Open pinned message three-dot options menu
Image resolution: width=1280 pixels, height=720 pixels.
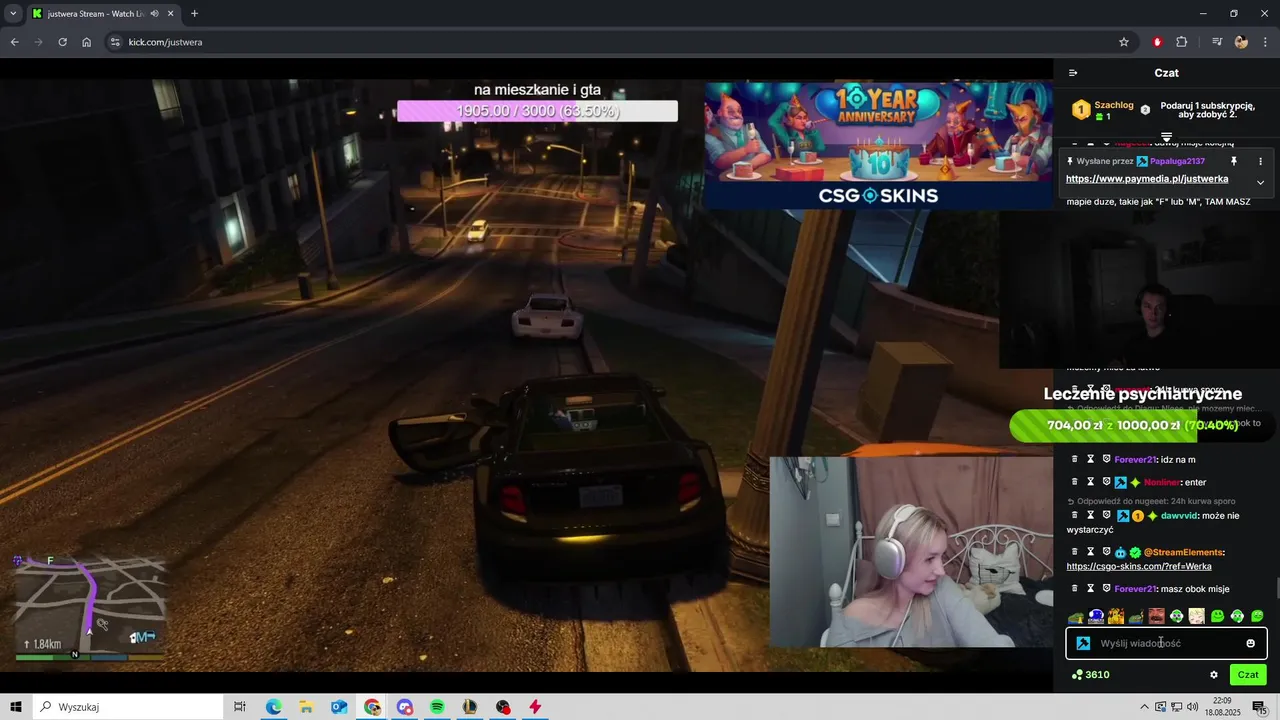pos(1260,161)
